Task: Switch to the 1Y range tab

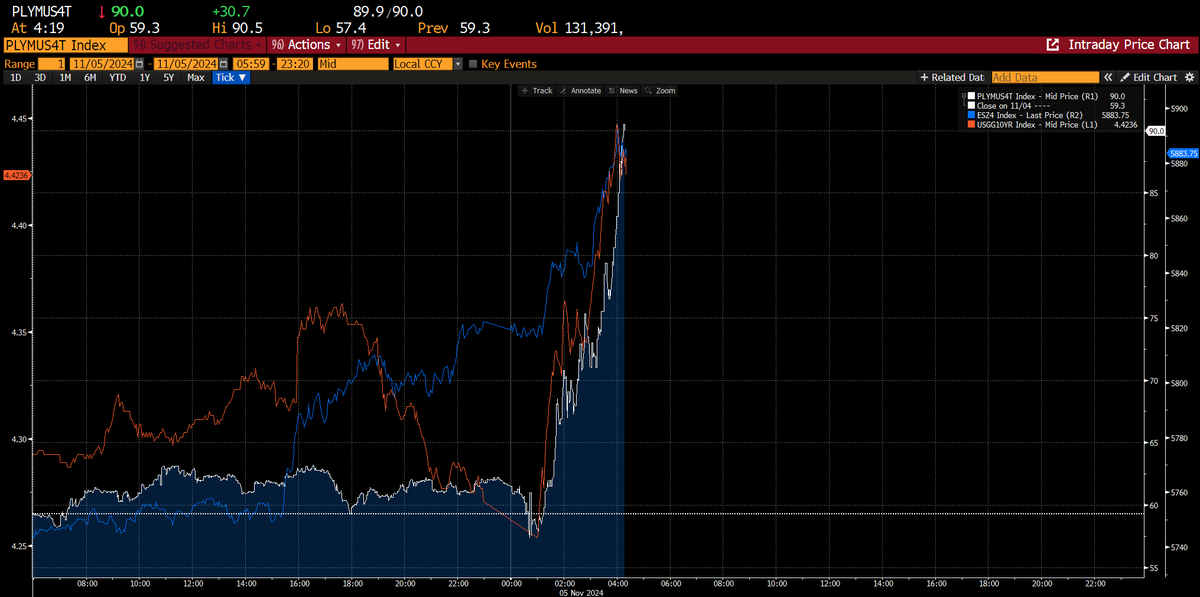Action: 145,77
